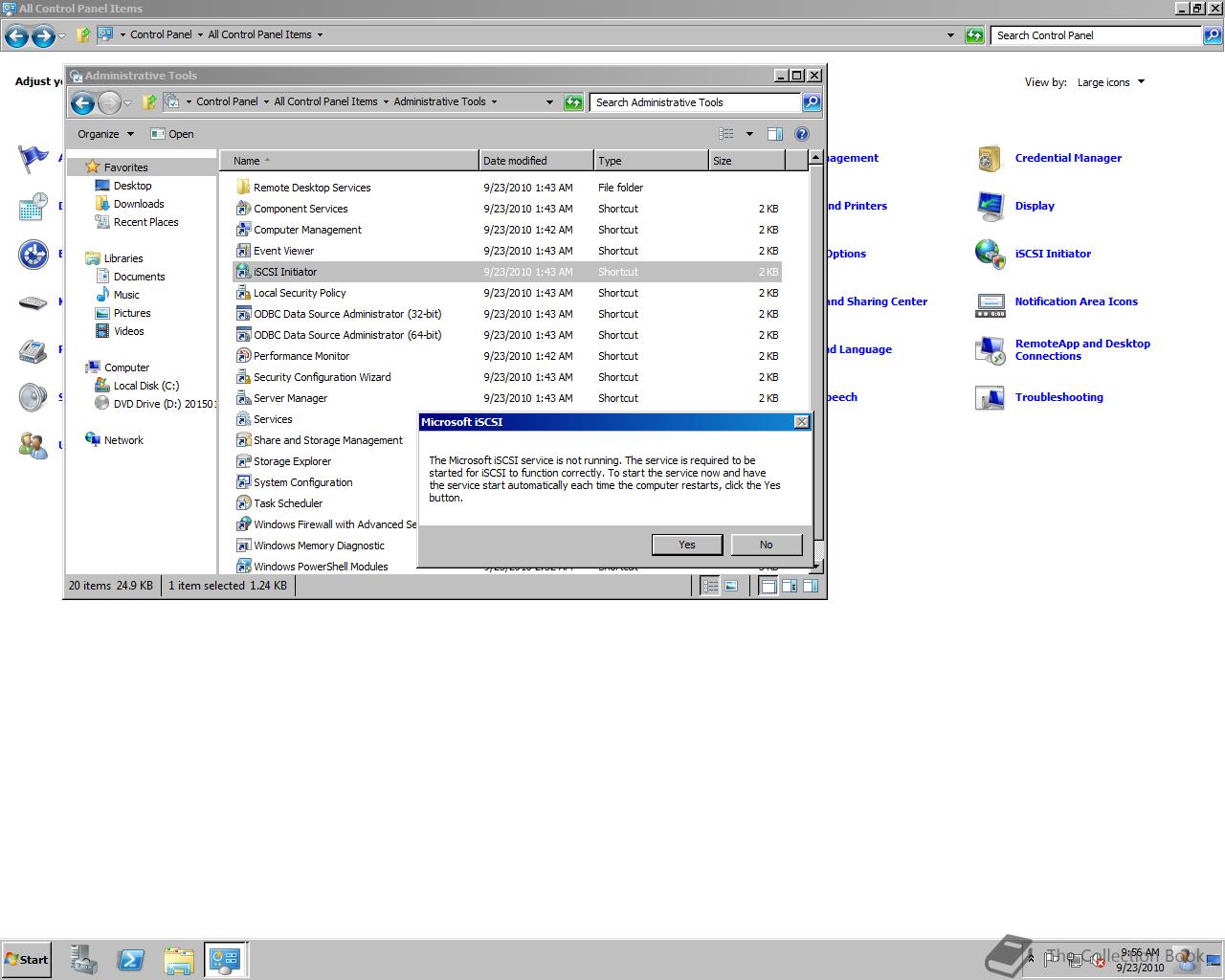The width and height of the screenshot is (1225, 980).
Task: Open the View by Large icons dropdown
Action: pyautogui.click(x=1110, y=82)
